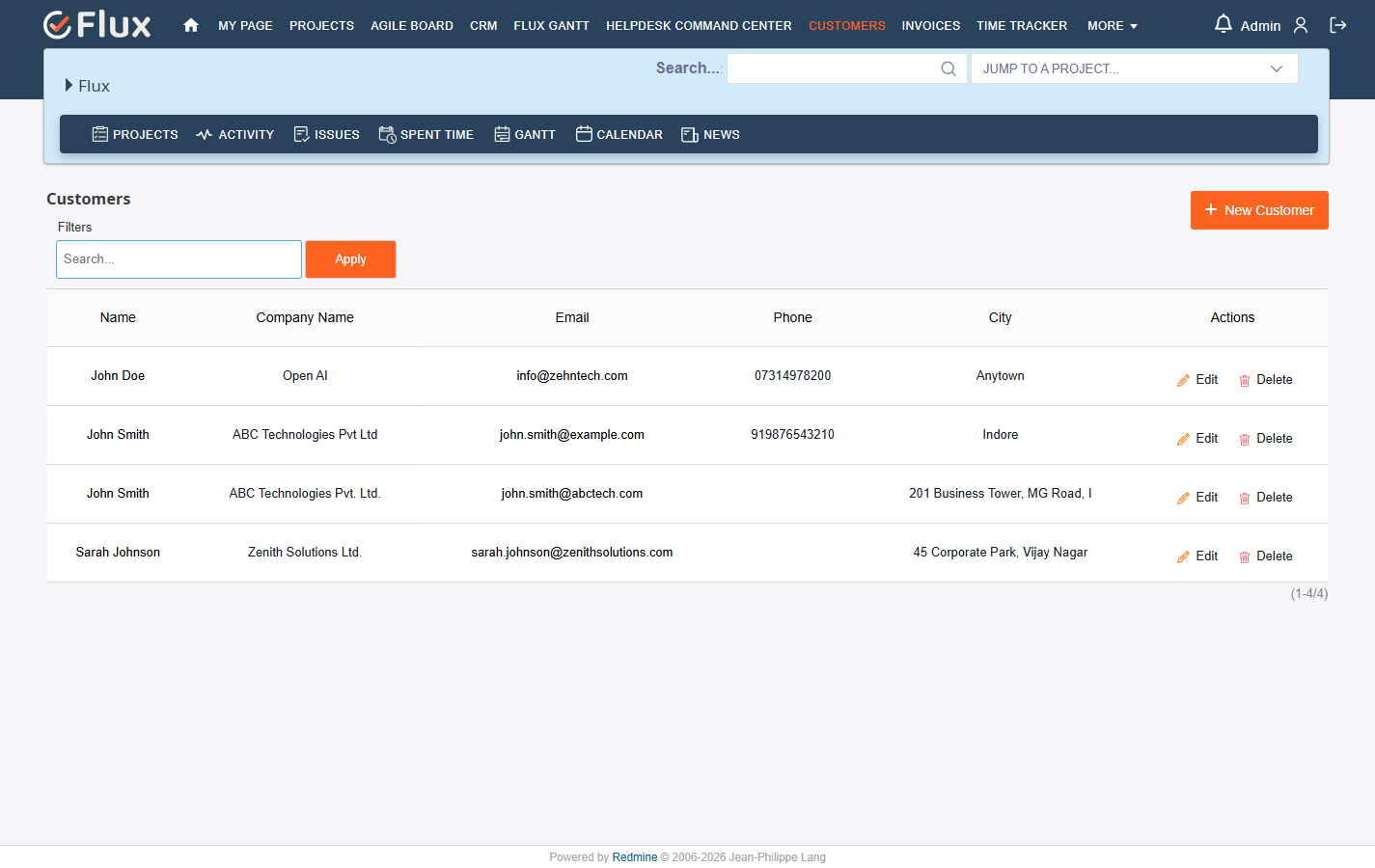Click the trash icon for Sarah Johnson
This screenshot has width=1375, height=868.
(x=1245, y=556)
